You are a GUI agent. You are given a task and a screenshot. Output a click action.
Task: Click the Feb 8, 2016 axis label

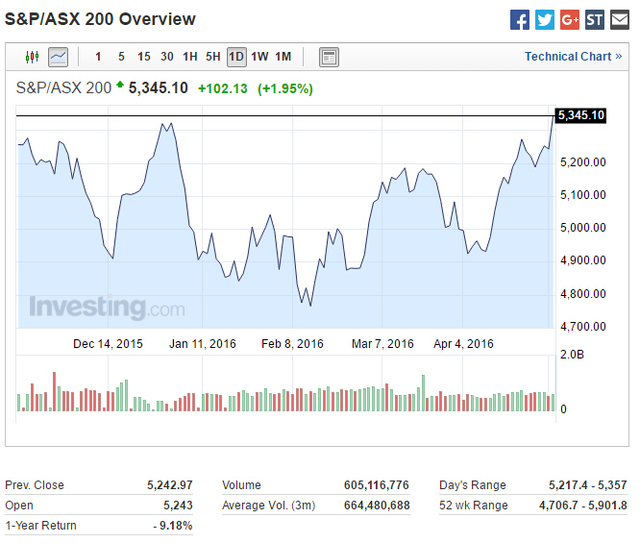(x=292, y=344)
